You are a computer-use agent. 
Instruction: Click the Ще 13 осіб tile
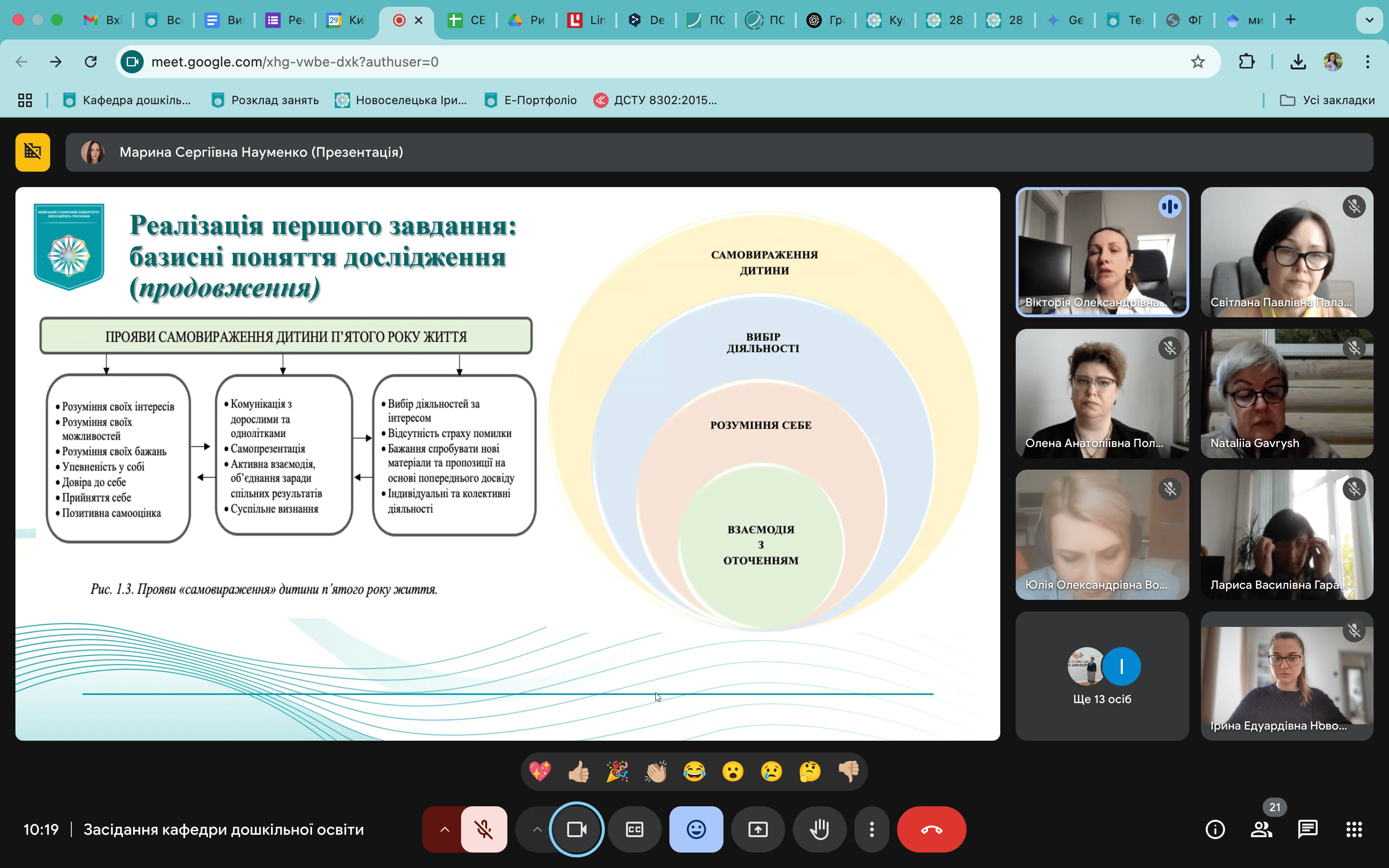click(x=1102, y=676)
